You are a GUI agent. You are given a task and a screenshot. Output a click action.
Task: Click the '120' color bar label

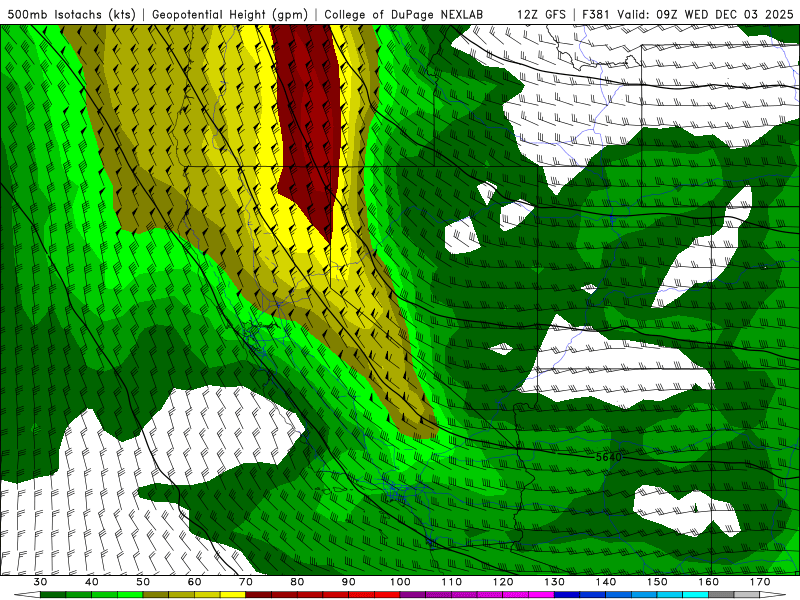503,582
